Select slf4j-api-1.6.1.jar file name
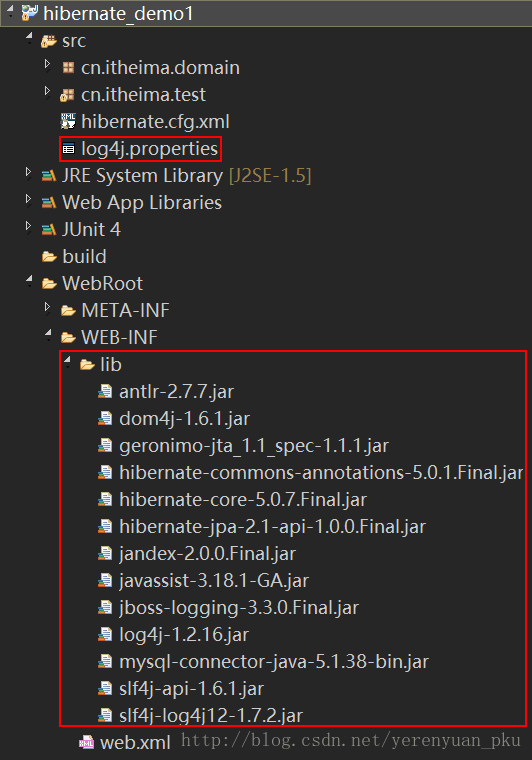The height and width of the screenshot is (760, 532). click(x=191, y=689)
